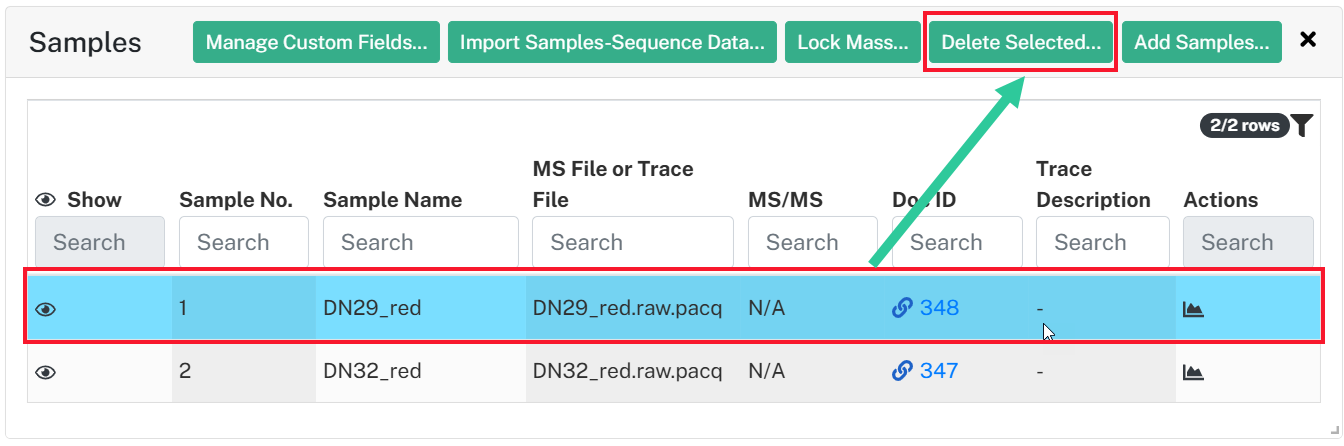Open document link 347

click(x=939, y=371)
